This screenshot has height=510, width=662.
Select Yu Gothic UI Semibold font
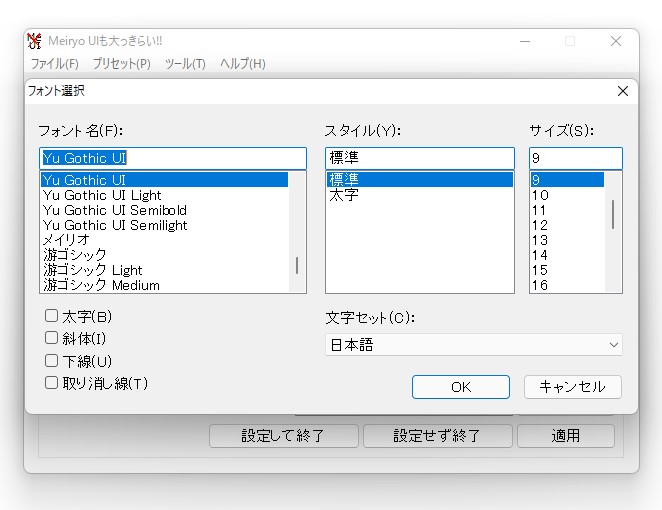165,210
